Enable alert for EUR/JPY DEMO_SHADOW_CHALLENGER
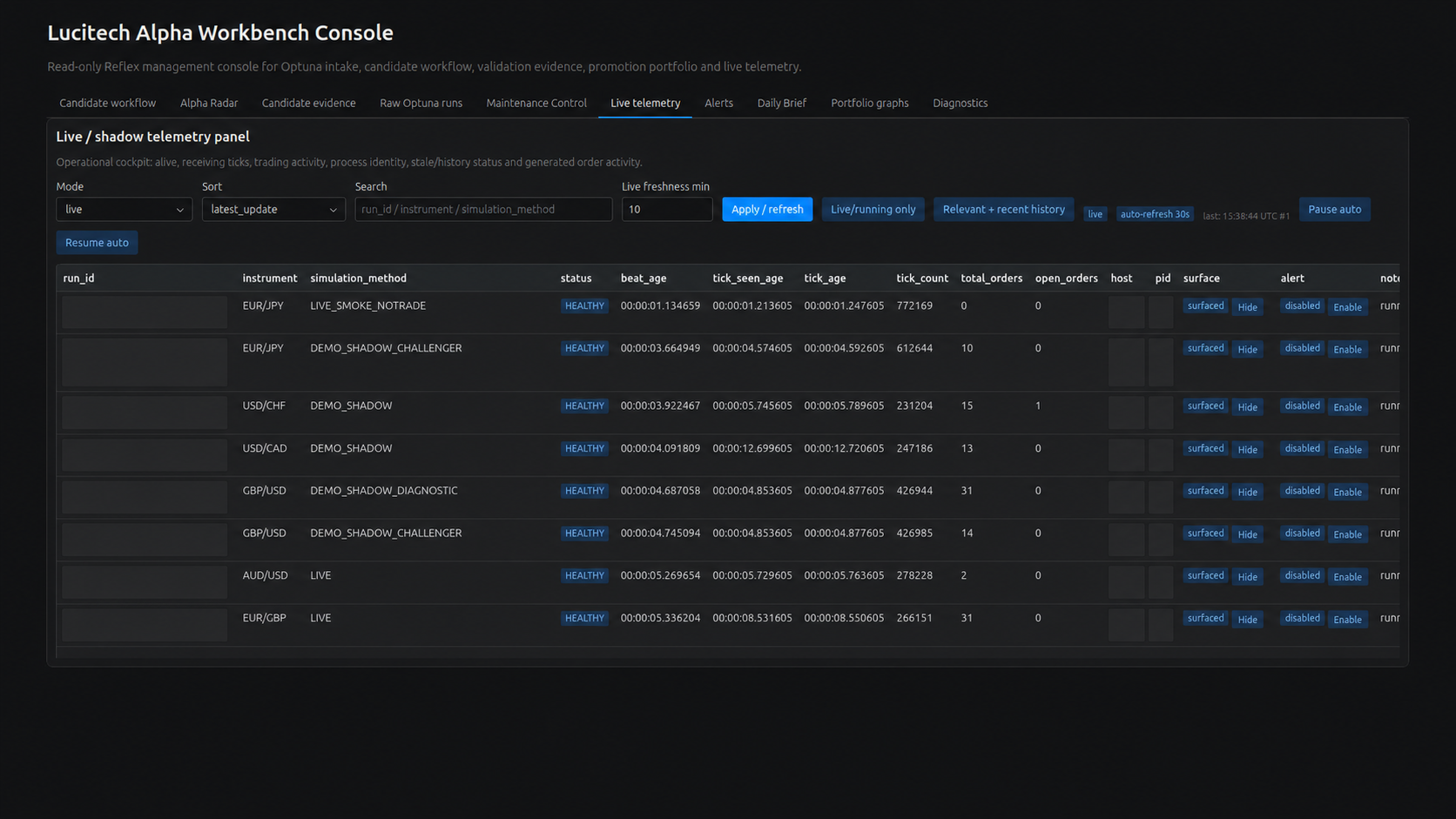 (1347, 349)
